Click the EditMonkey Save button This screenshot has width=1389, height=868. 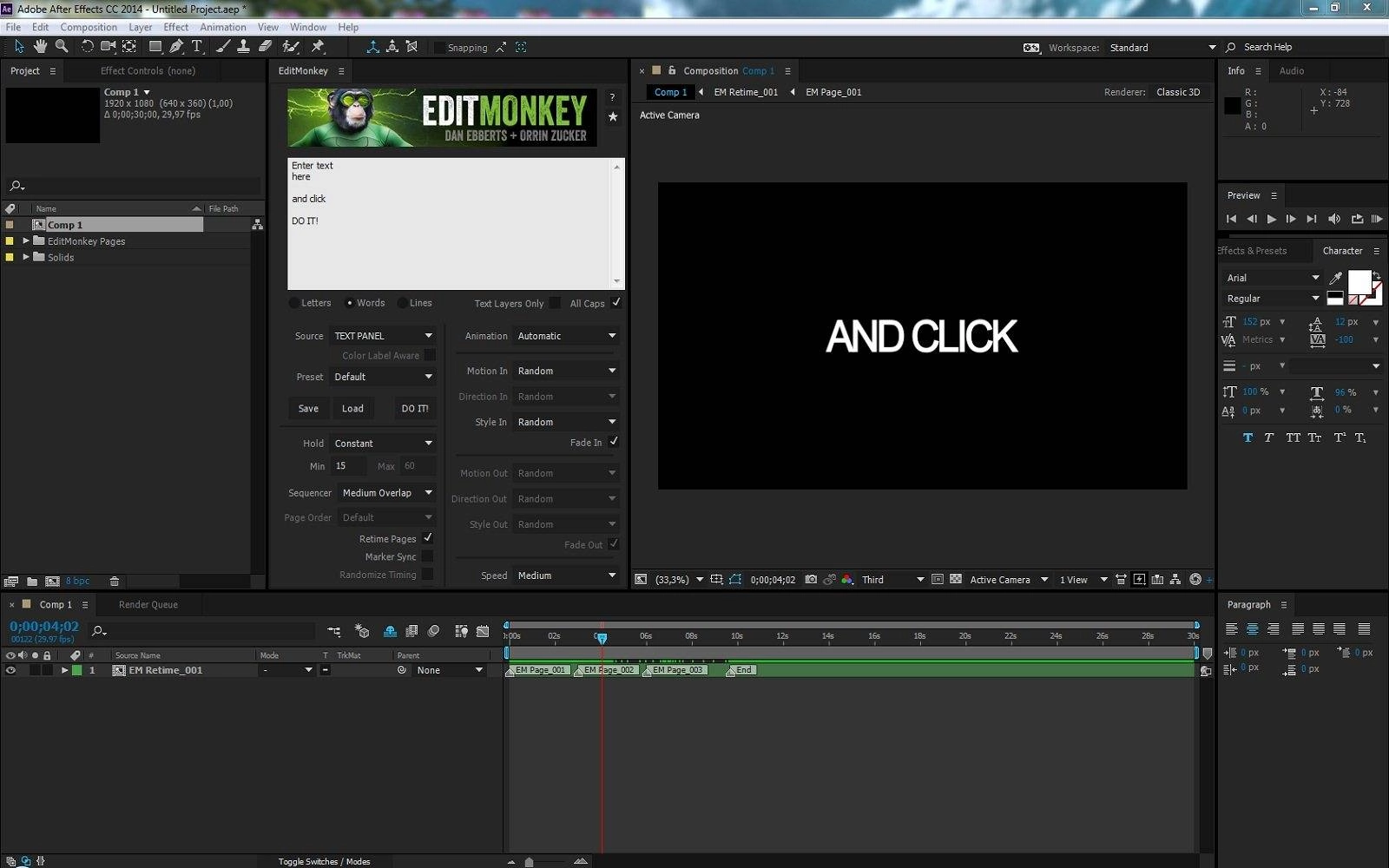click(308, 408)
